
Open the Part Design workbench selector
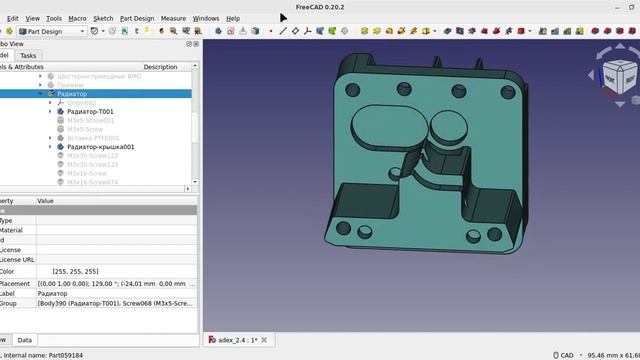click(52, 31)
